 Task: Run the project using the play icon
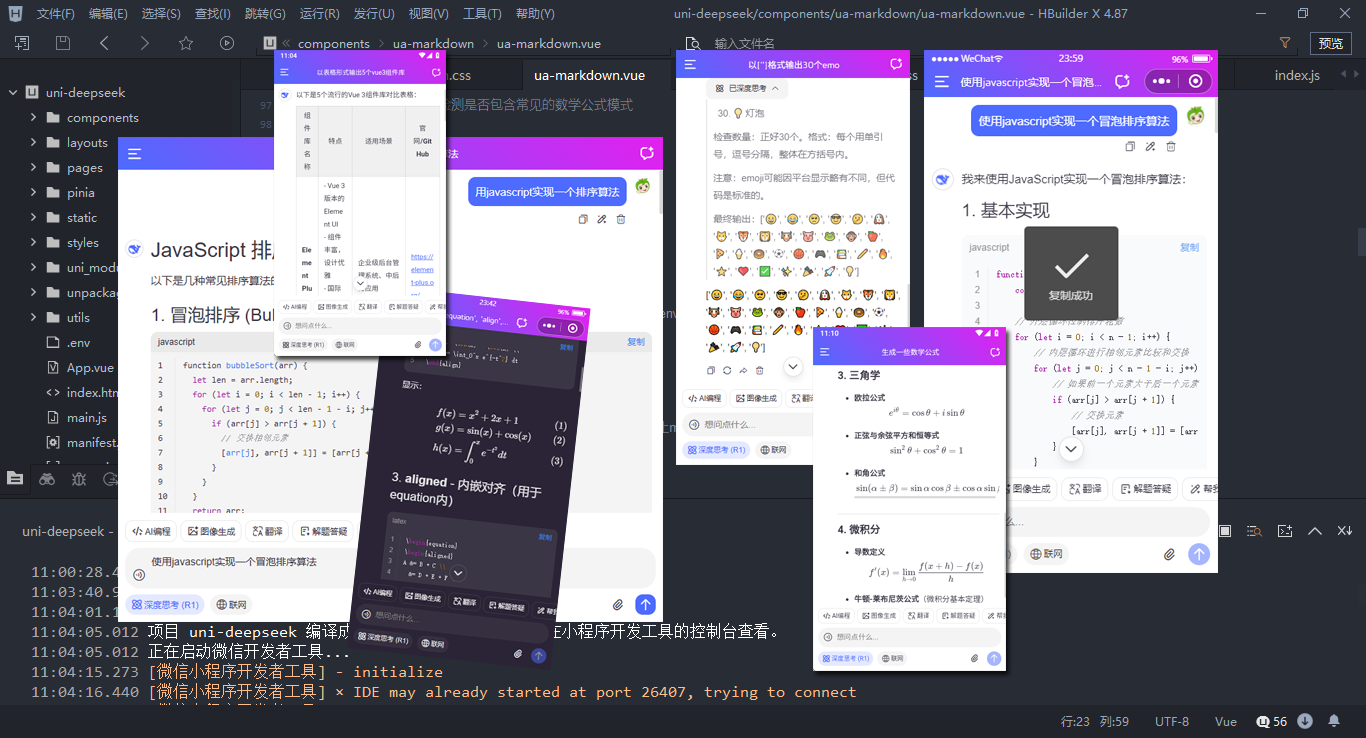[226, 43]
